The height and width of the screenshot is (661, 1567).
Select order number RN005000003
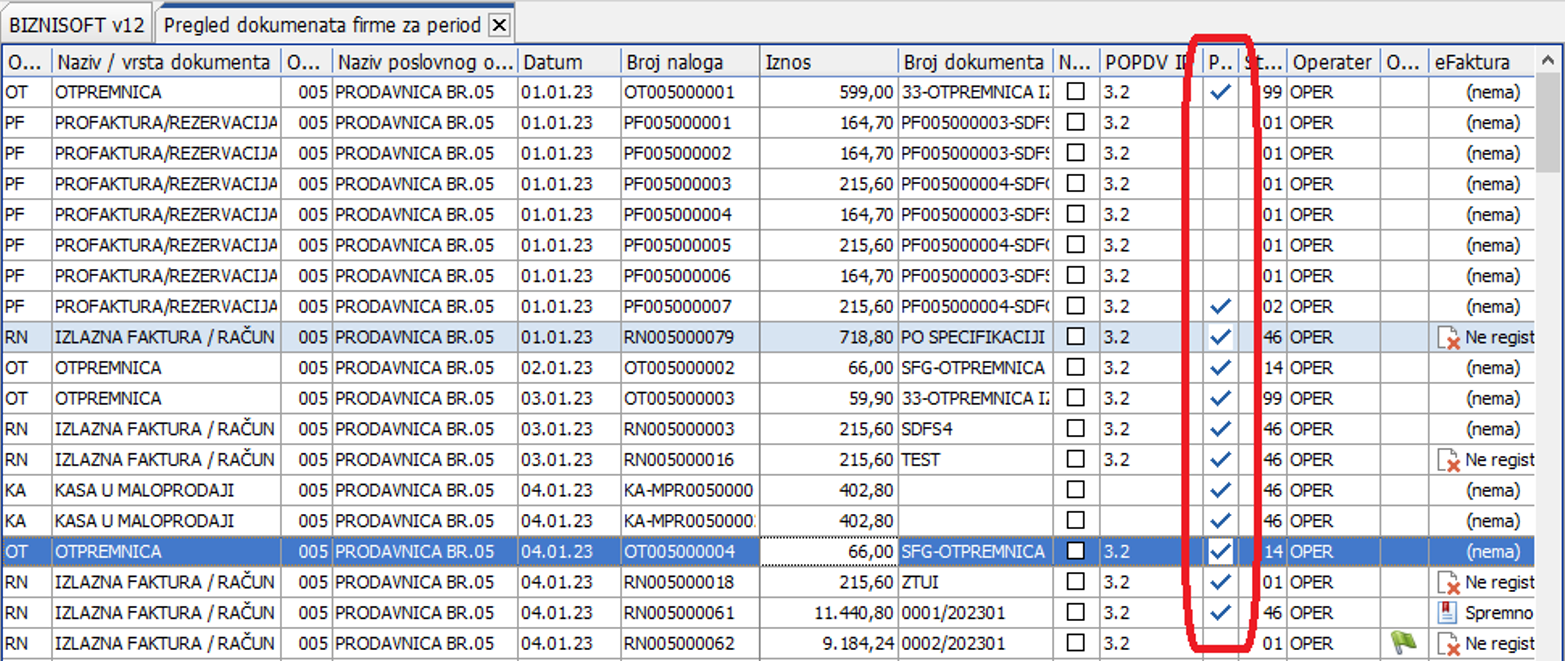click(680, 429)
